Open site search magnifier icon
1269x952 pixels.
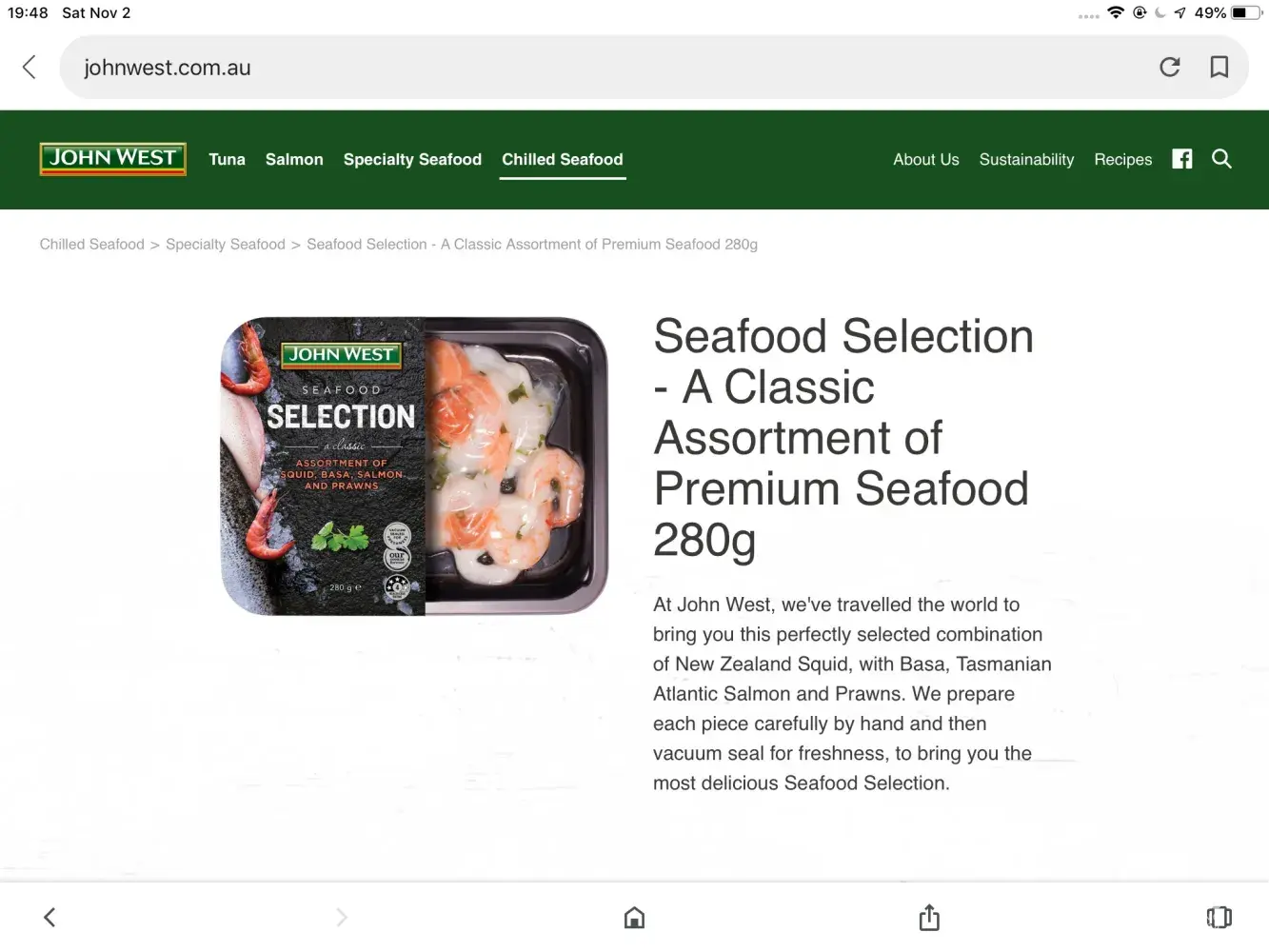1221,159
